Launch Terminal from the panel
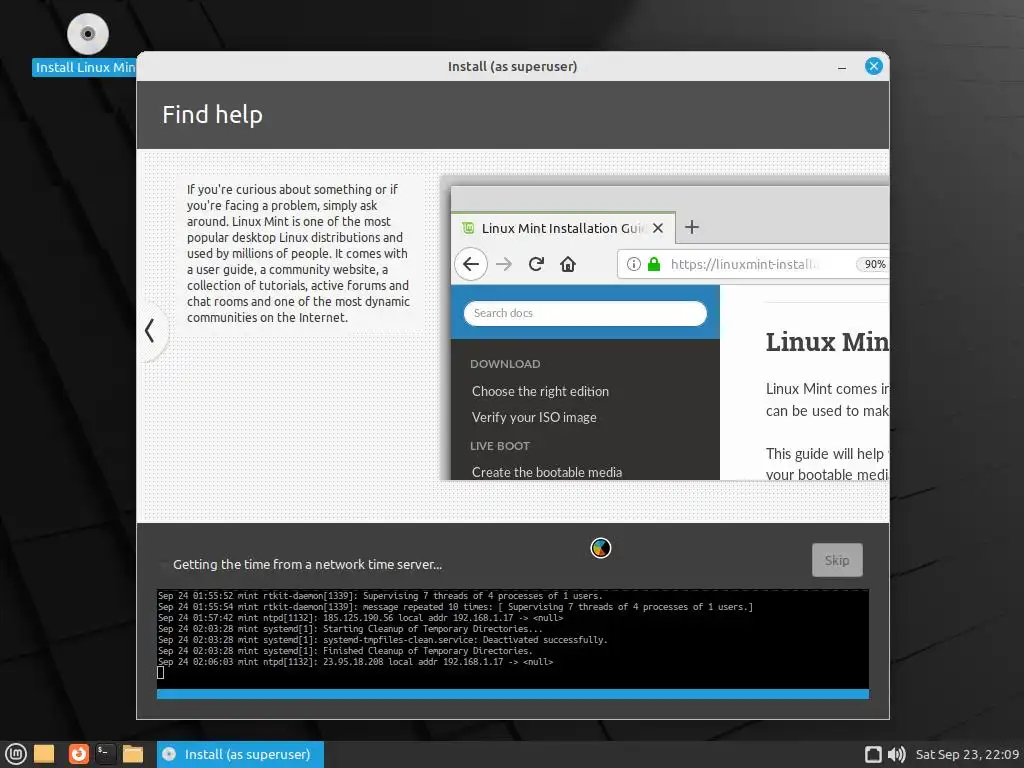 pos(105,754)
